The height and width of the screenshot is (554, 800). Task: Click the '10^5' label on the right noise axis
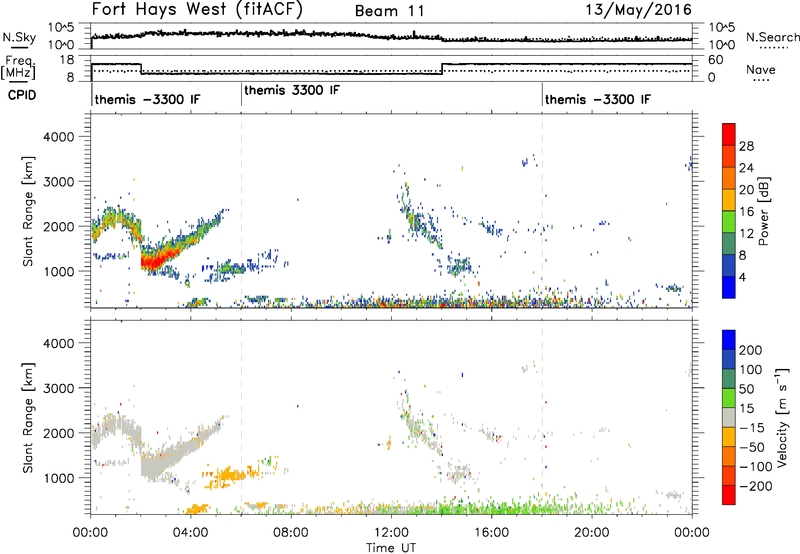tap(722, 27)
